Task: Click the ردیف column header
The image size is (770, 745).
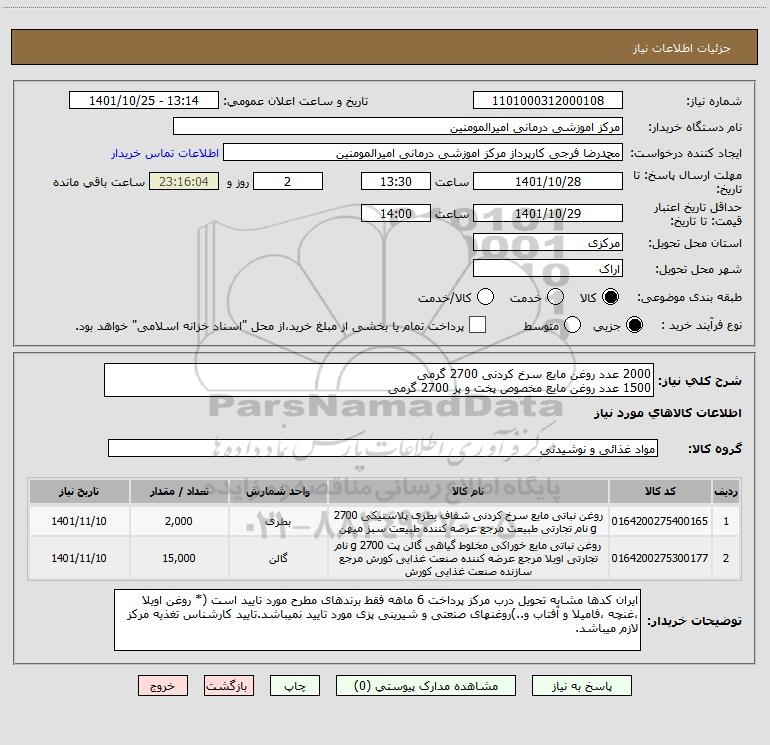Action: 726,492
